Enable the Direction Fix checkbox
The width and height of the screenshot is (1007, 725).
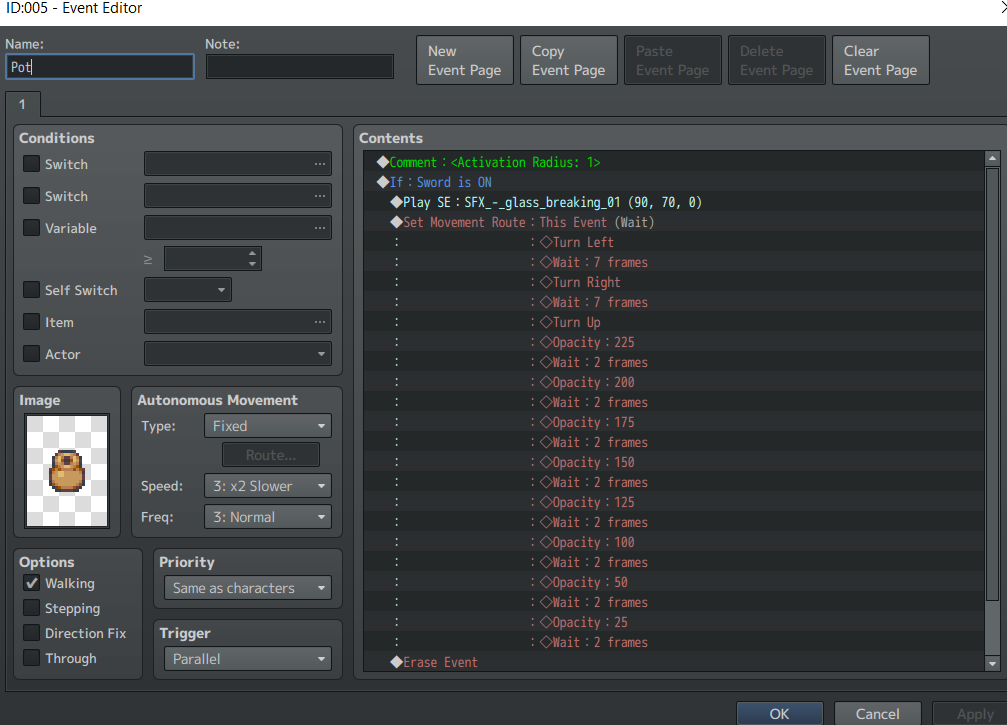point(31,633)
